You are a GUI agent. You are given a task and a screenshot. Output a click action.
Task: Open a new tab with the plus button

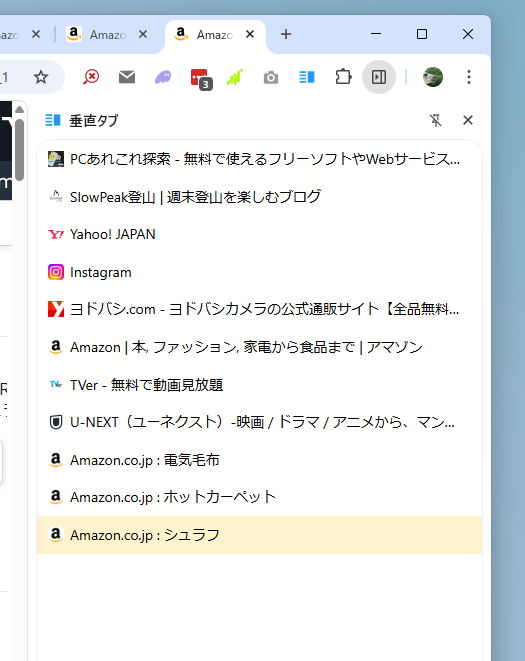(286, 34)
